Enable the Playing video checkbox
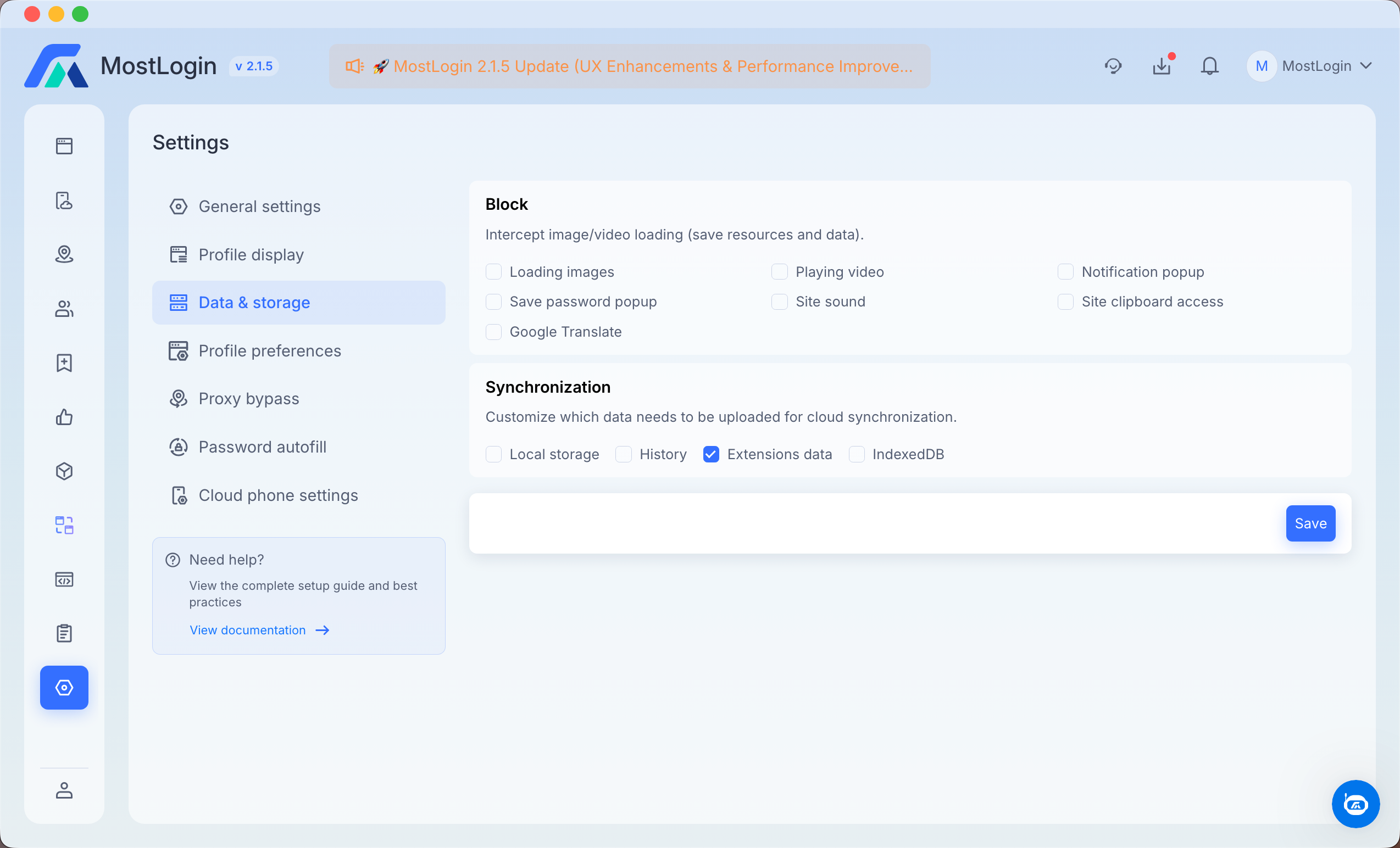Viewport: 1400px width, 848px height. coord(780,272)
